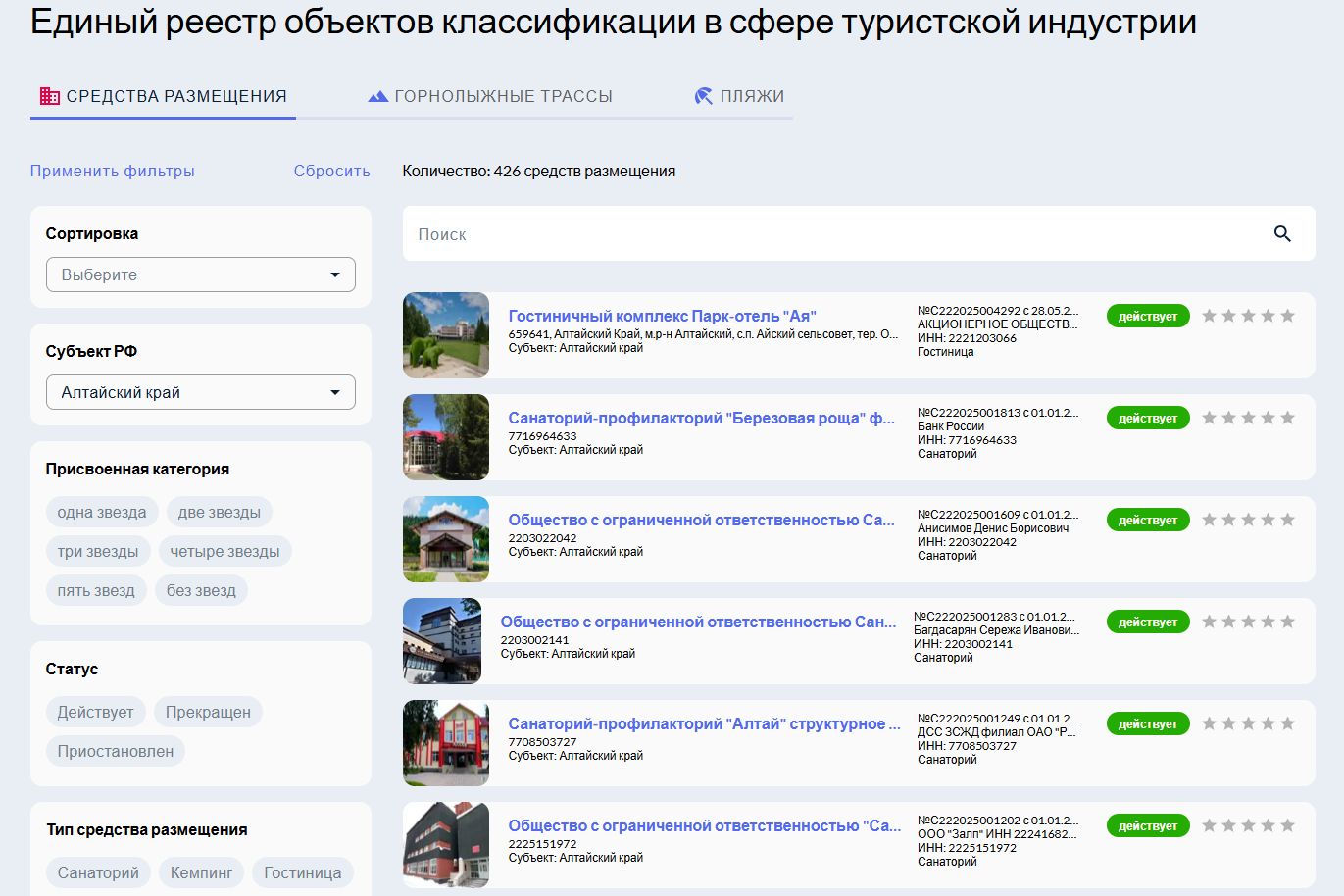Viewport: 1344px width, 896px height.
Task: Click действует badge on Санаторий-профилакторий "Алтай" row
Action: coord(1148,723)
